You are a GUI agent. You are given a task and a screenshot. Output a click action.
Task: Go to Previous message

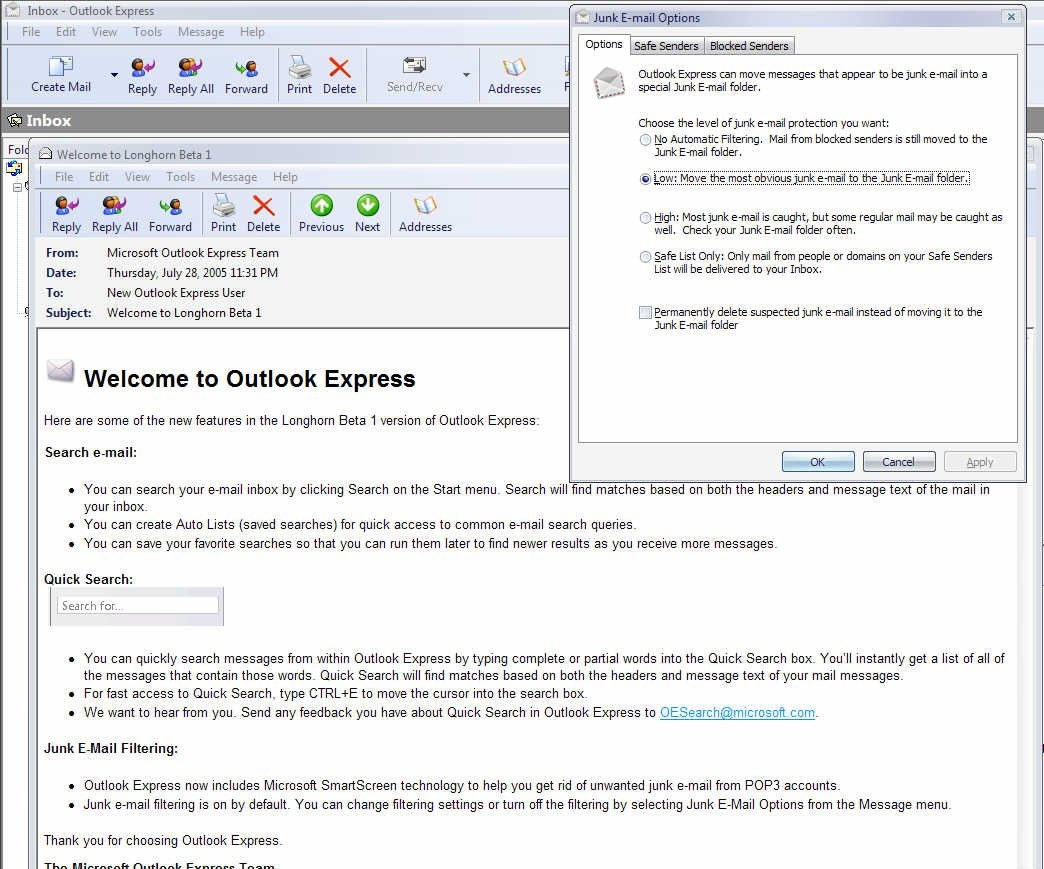pyautogui.click(x=321, y=214)
